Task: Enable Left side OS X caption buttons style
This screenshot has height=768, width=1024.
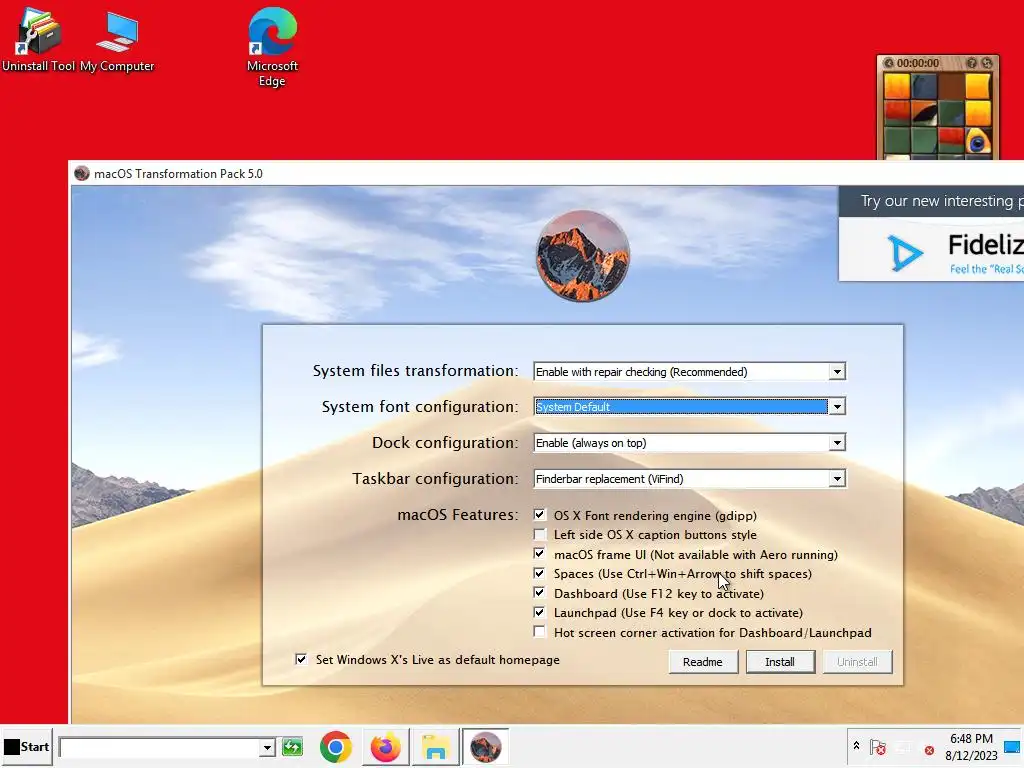Action: (x=539, y=534)
